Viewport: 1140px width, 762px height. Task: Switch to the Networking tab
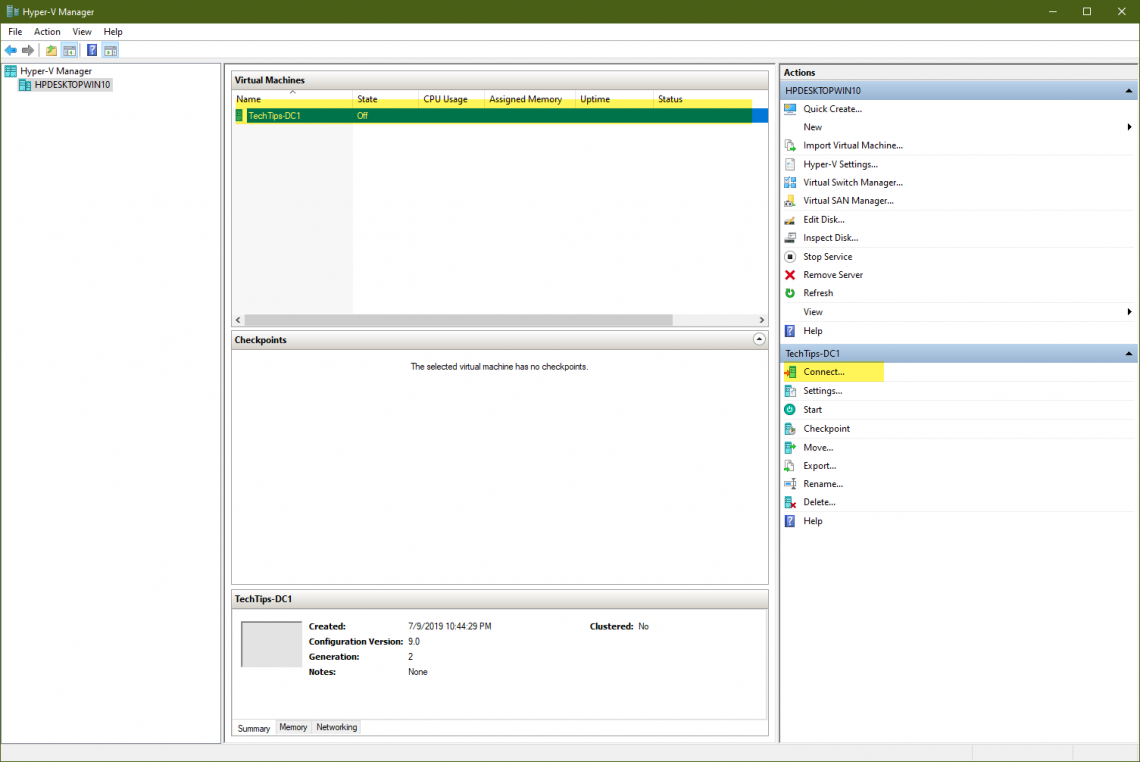336,727
